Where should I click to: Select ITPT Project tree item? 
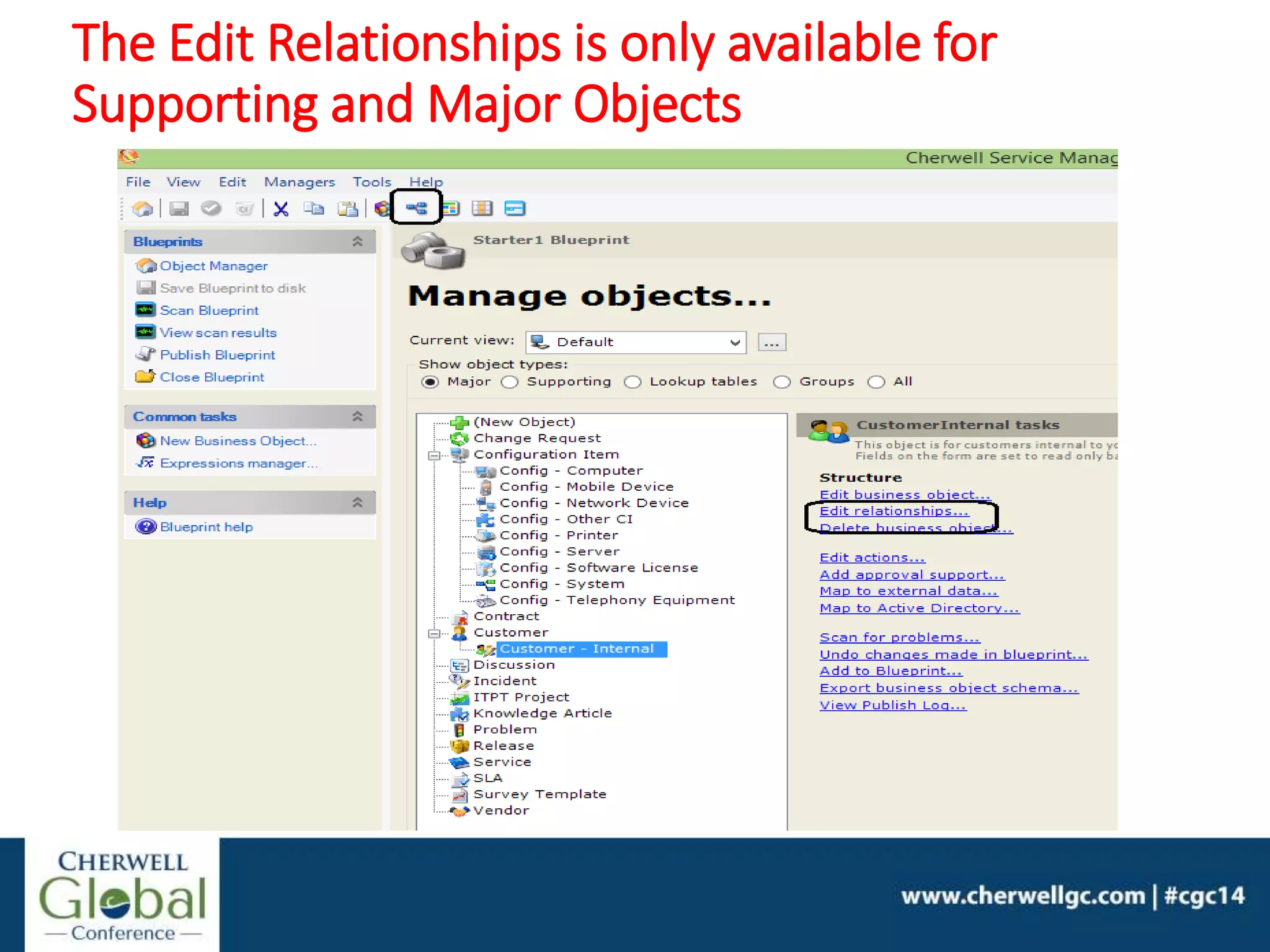[521, 697]
